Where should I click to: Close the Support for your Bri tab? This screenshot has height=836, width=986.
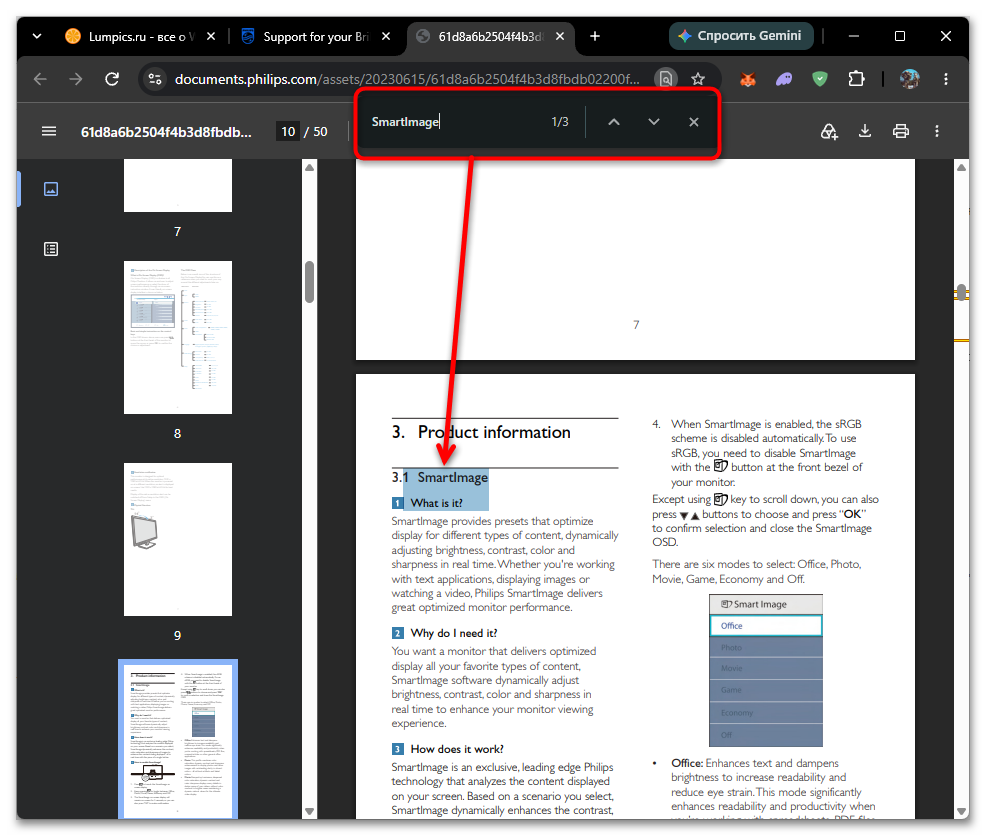pyautogui.click(x=385, y=36)
